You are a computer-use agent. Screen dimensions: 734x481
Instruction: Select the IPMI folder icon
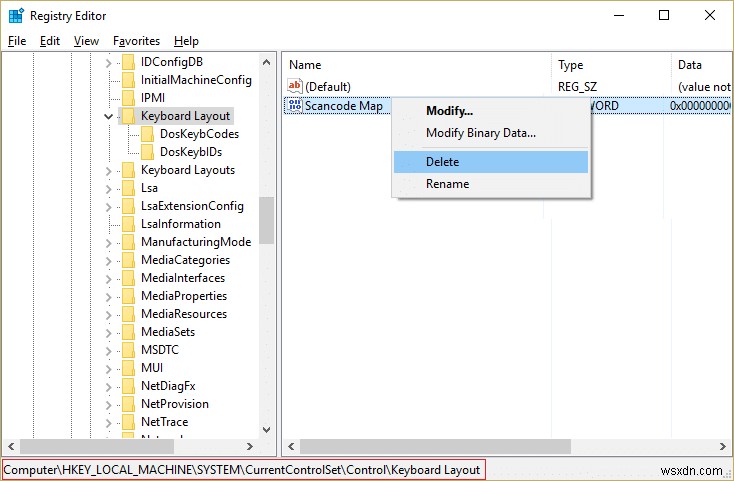pos(128,98)
